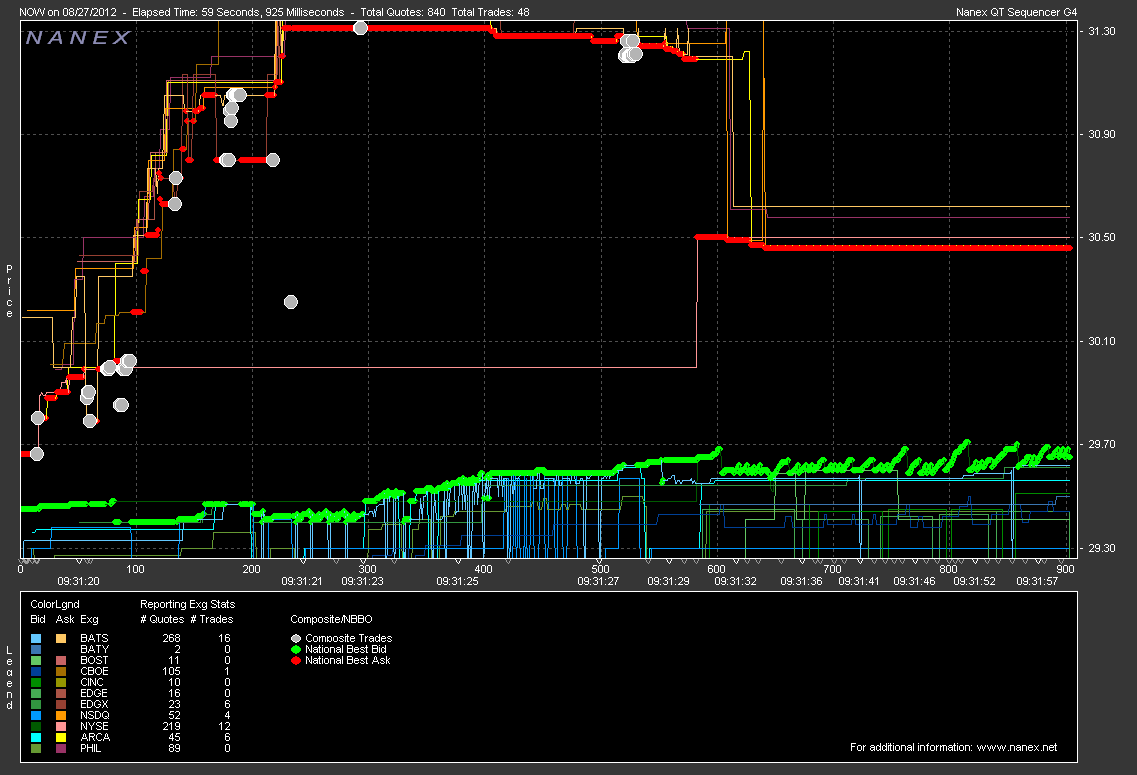Screen dimensions: 1137x775
Task: Select the BATS bid light-blue swatch
Action: pos(36,639)
